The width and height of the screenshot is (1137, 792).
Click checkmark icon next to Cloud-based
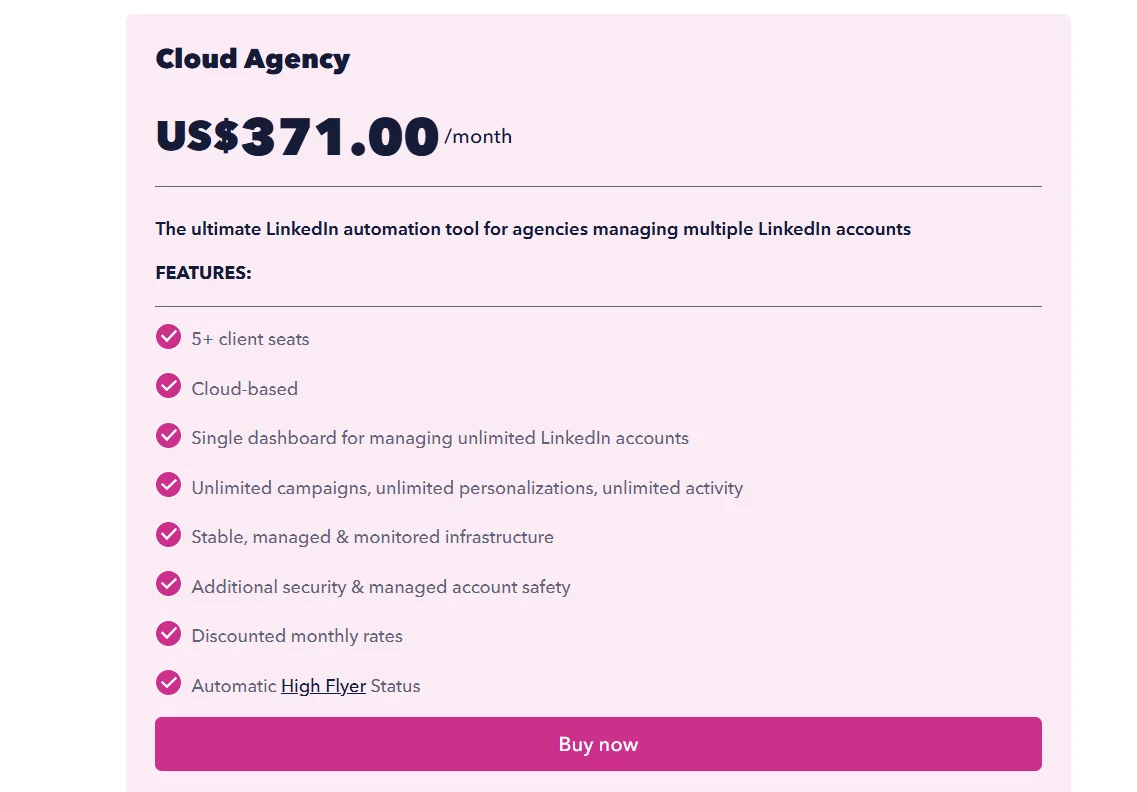pyautogui.click(x=168, y=386)
